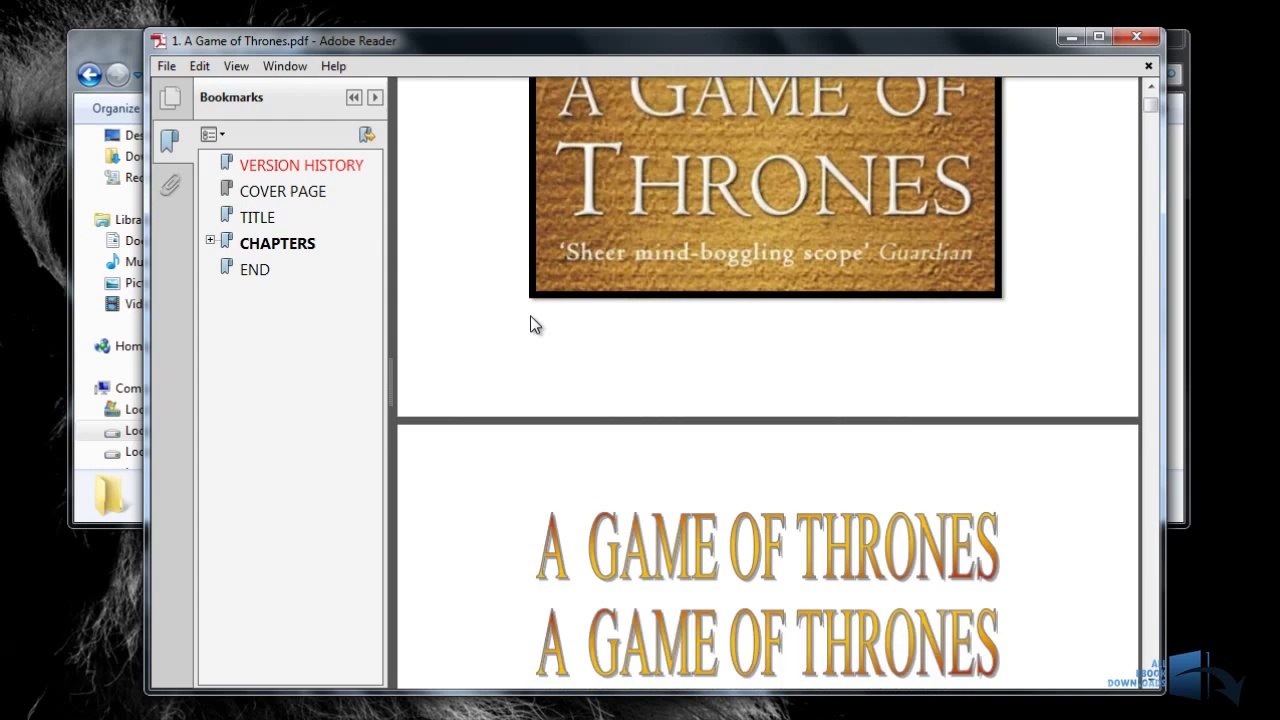Viewport: 1280px width, 720px height.
Task: Open the Help menu
Action: 333,66
